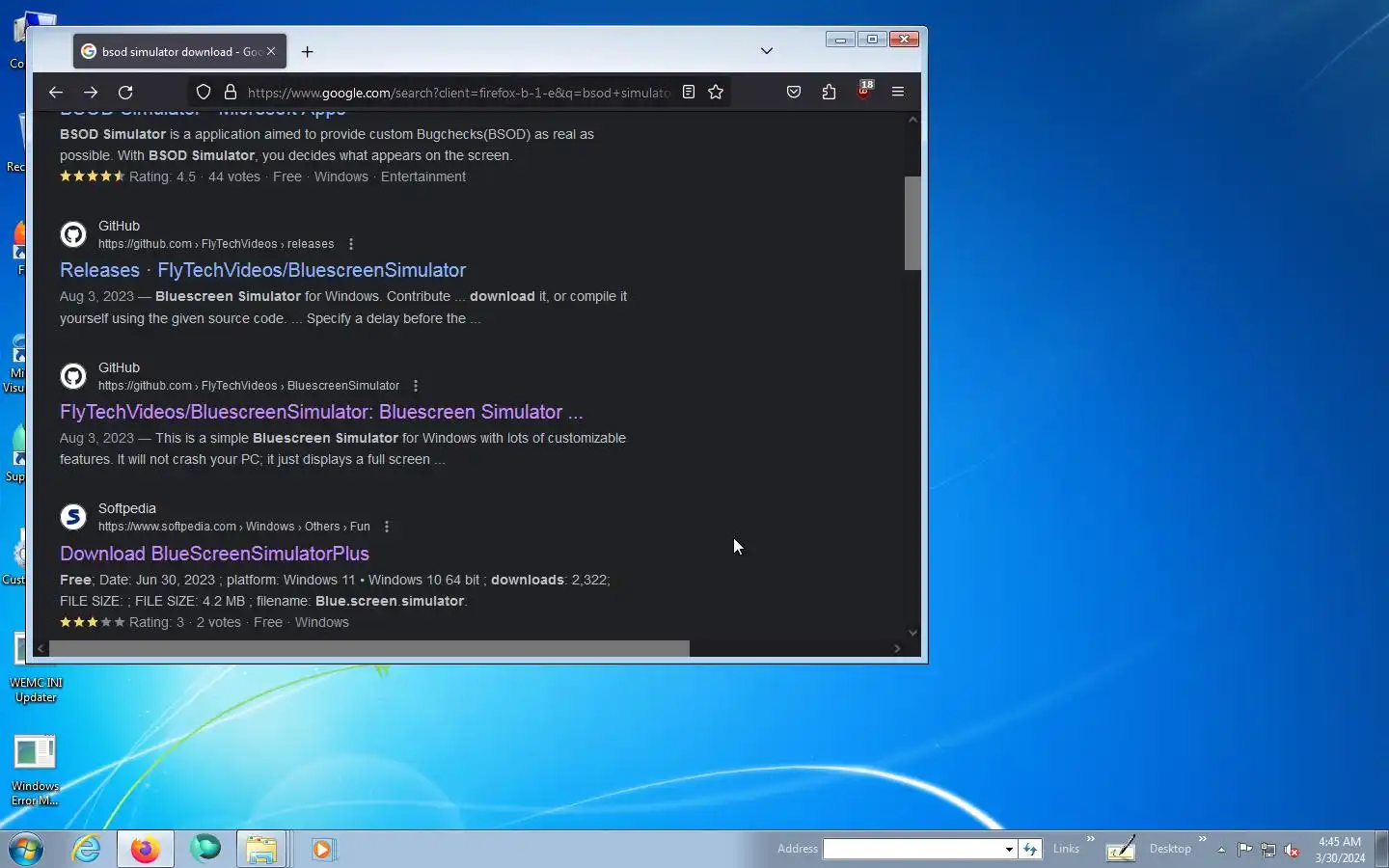Click the Desktop toolbar label
This screenshot has width=1389, height=868.
point(1170,849)
